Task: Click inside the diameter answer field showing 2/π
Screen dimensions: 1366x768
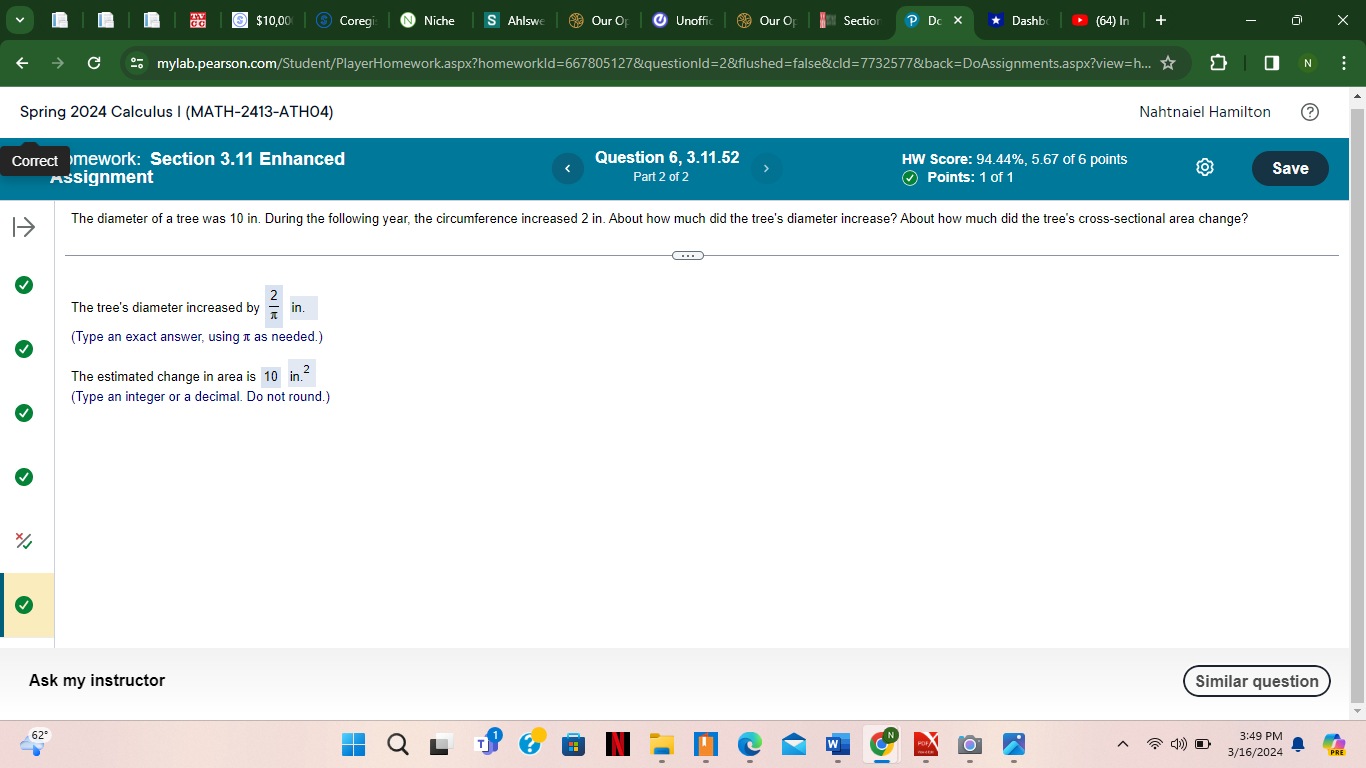Action: coord(273,307)
